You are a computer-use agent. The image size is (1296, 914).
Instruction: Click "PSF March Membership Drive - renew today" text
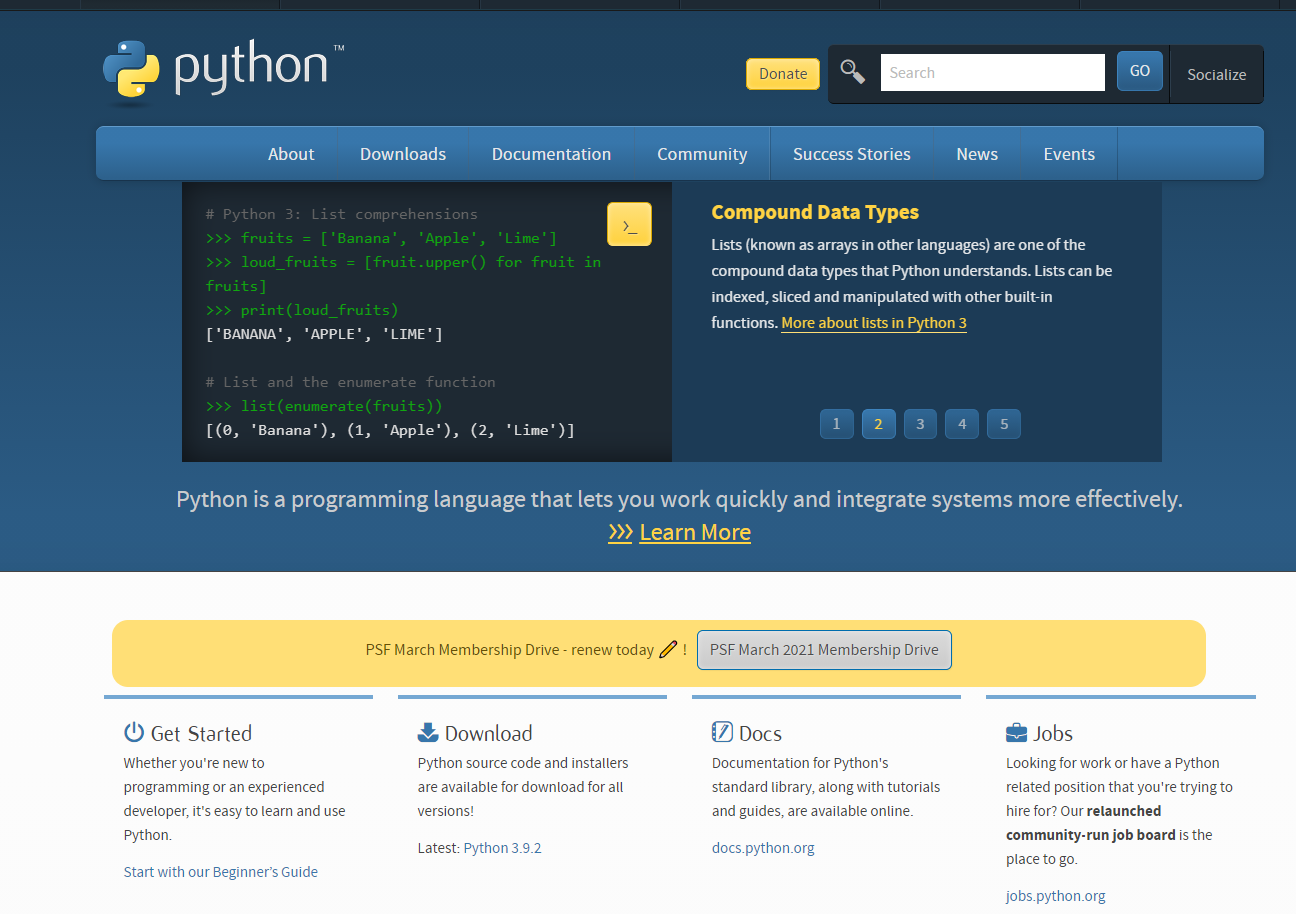510,650
